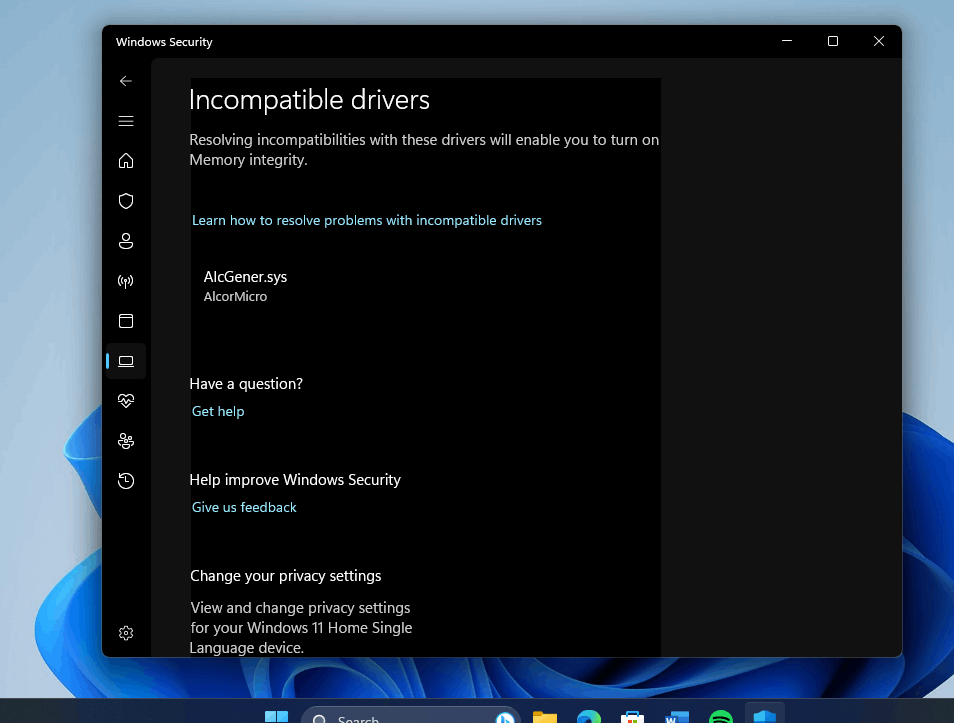Open App & browser control icon
954x723 pixels.
coord(126,321)
